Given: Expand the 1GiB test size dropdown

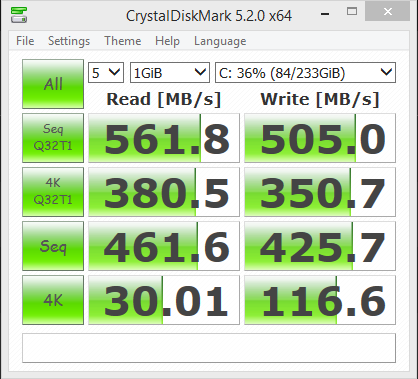Looking at the screenshot, I should tap(170, 72).
